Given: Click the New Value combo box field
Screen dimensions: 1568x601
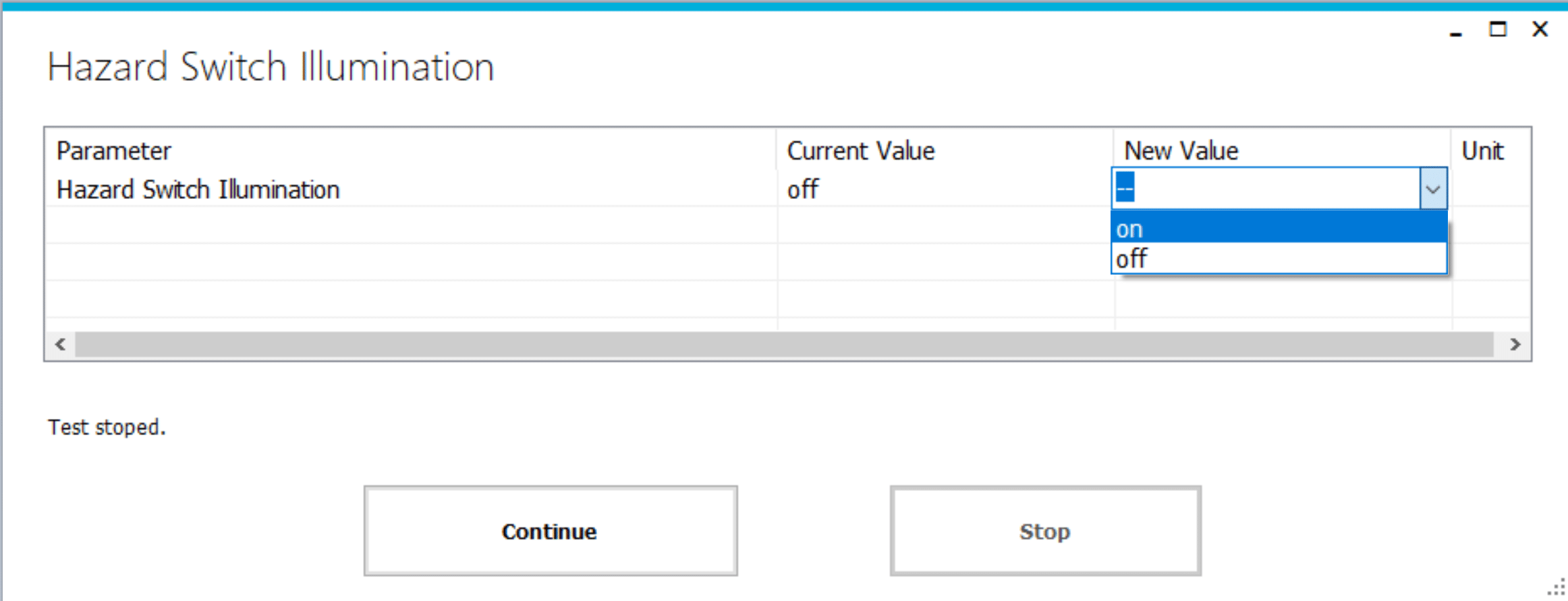Looking at the screenshot, I should [1266, 188].
